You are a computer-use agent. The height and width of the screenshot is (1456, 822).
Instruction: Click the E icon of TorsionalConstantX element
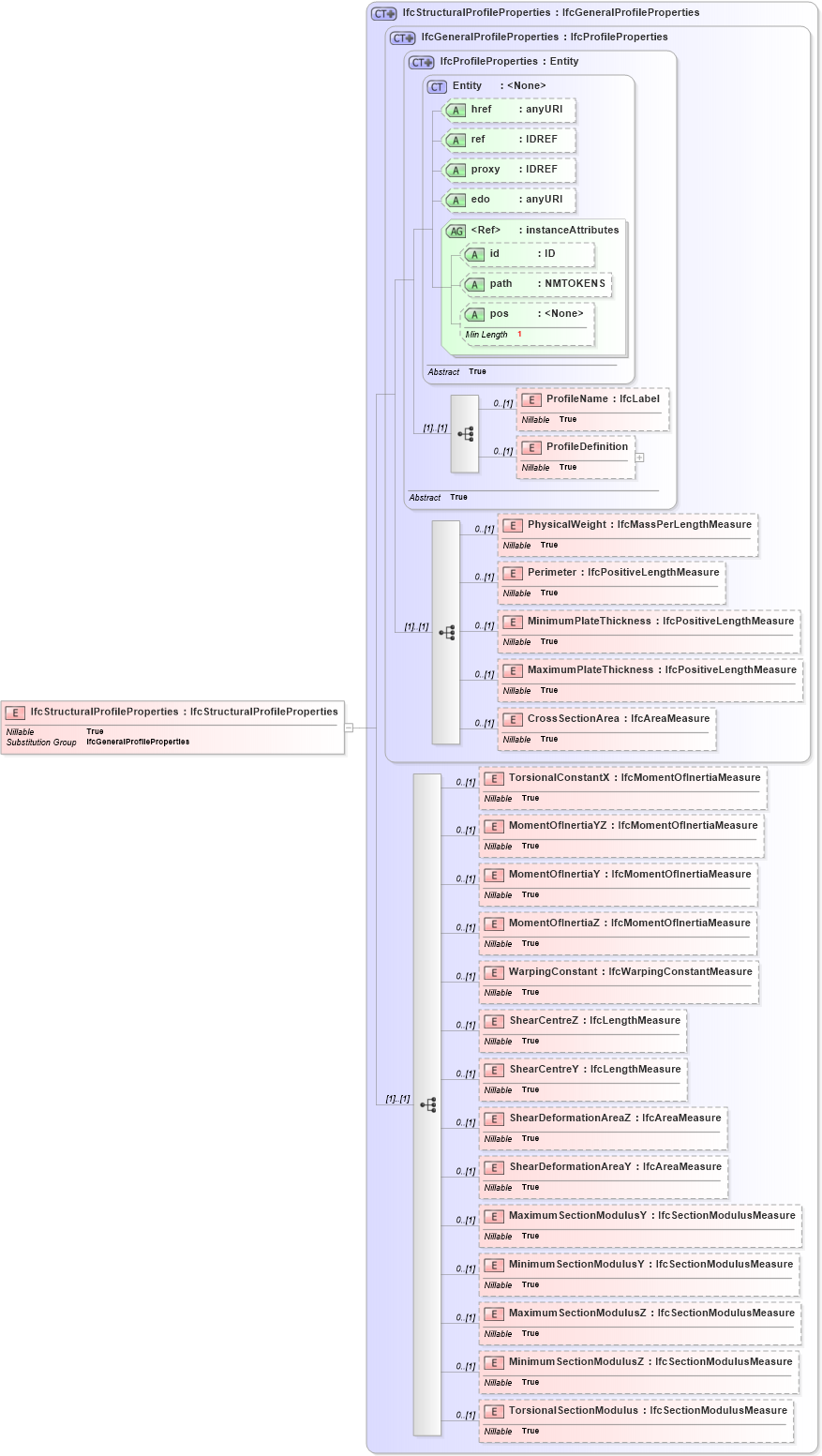pos(494,777)
